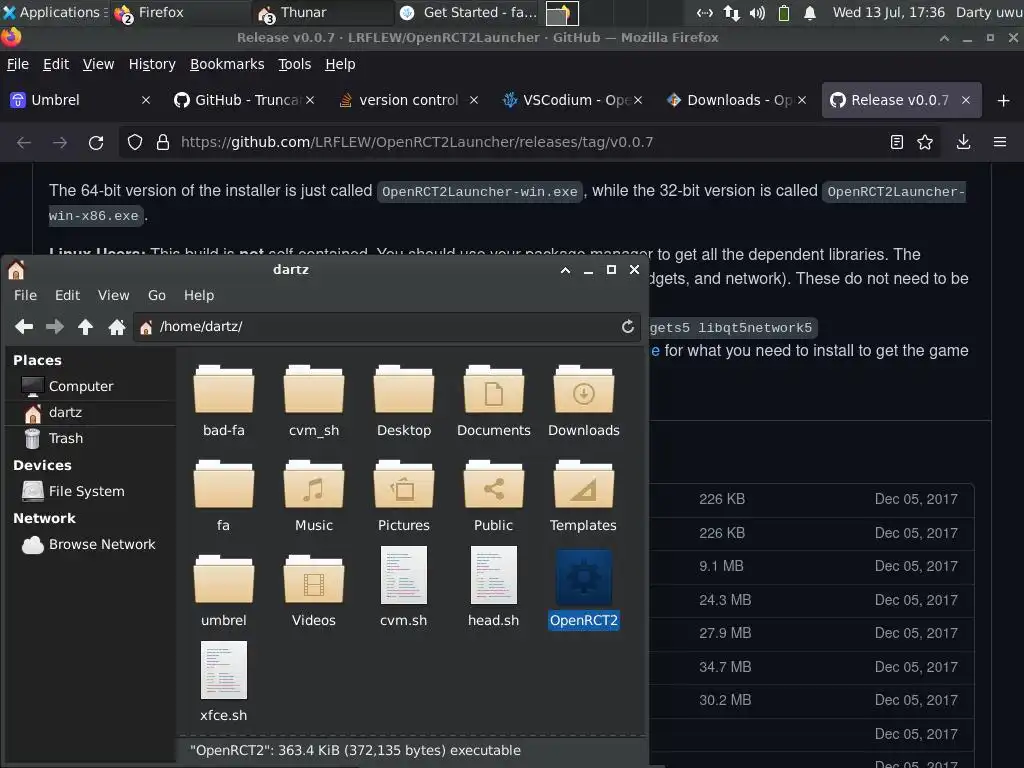Viewport: 1024px width, 768px height.
Task: Reload the /home/dartz/ folder
Action: (x=628, y=327)
